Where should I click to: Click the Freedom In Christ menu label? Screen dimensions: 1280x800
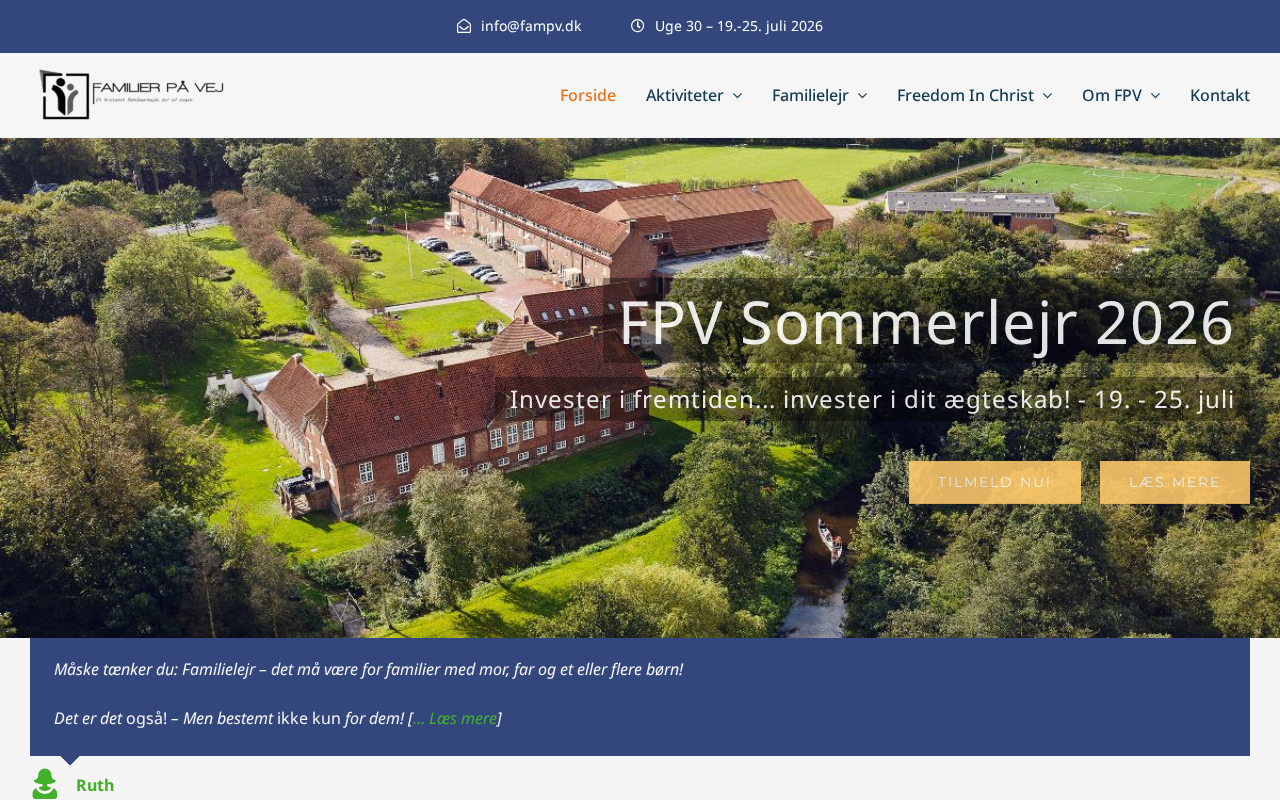(x=965, y=95)
